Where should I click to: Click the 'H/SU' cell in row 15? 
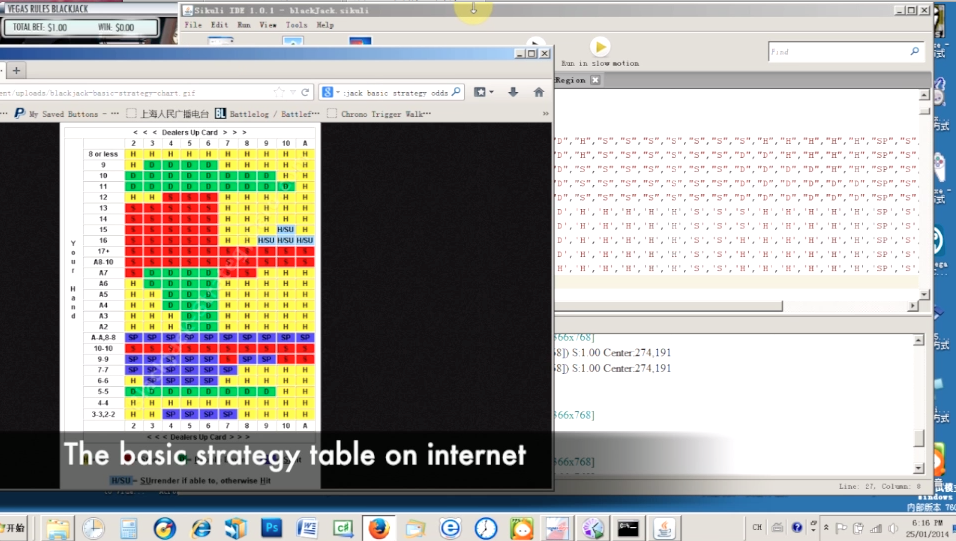(x=285, y=229)
